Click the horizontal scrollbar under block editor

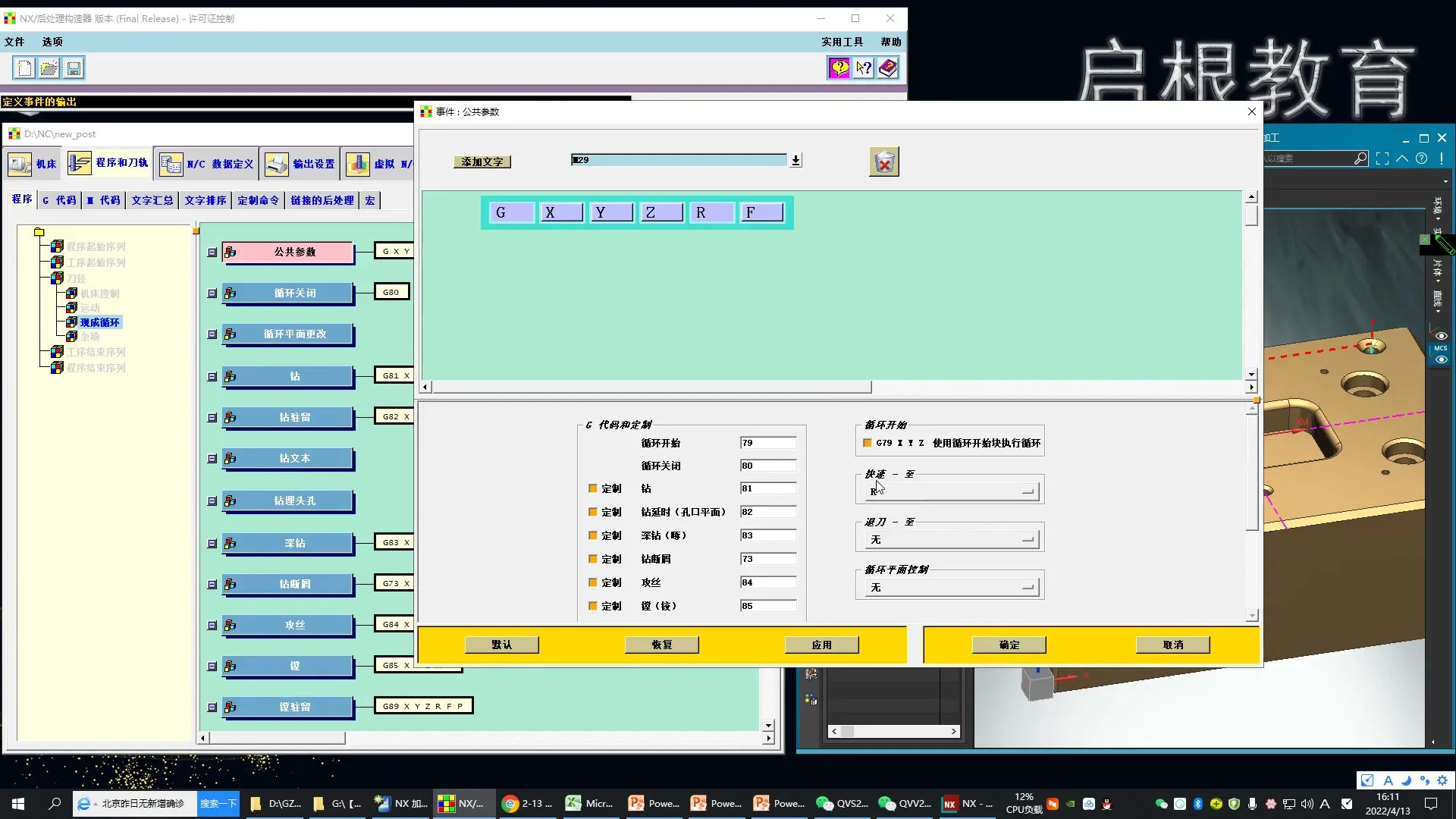coord(652,387)
